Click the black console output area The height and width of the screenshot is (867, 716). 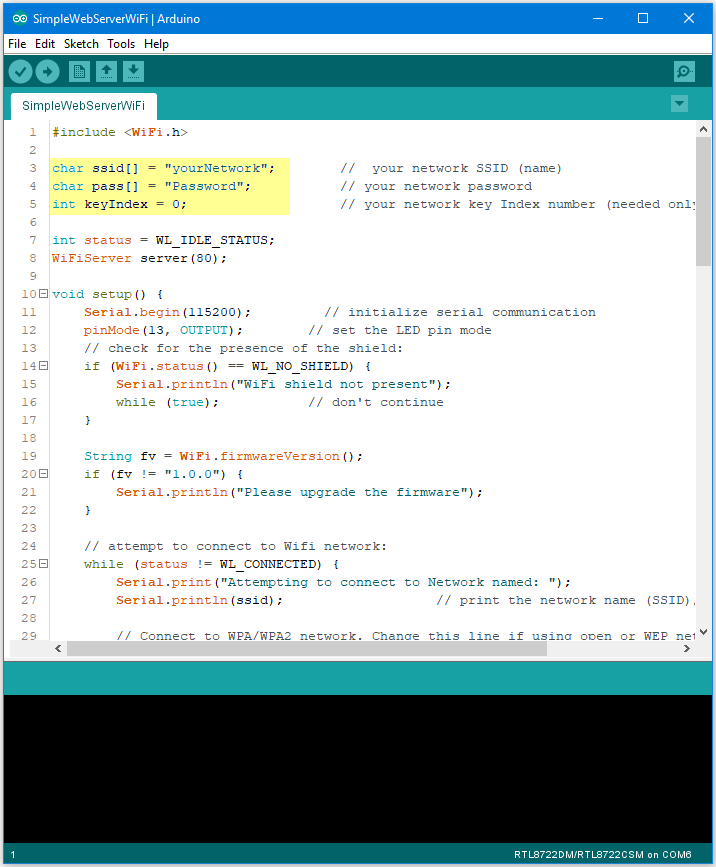click(358, 769)
